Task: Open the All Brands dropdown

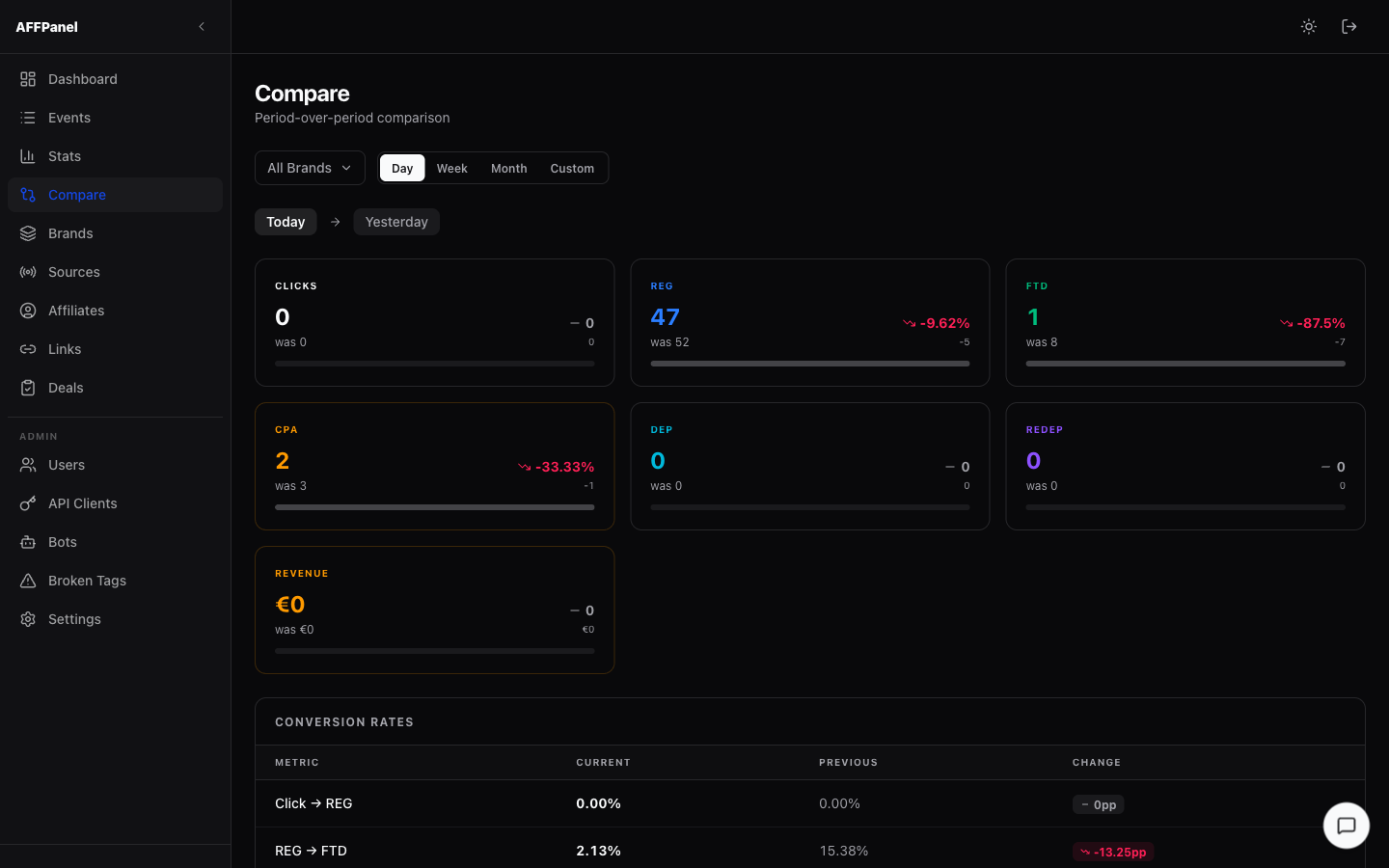Action: pyautogui.click(x=309, y=167)
